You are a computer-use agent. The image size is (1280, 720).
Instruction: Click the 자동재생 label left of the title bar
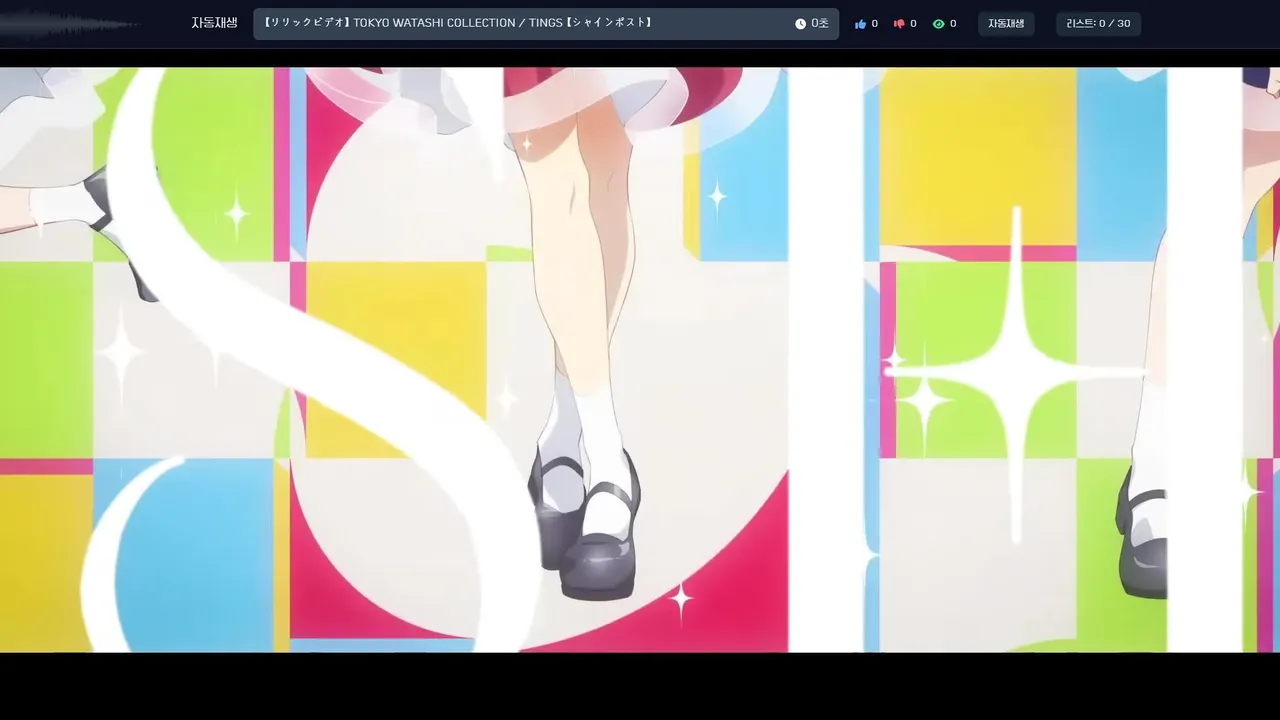pos(214,23)
